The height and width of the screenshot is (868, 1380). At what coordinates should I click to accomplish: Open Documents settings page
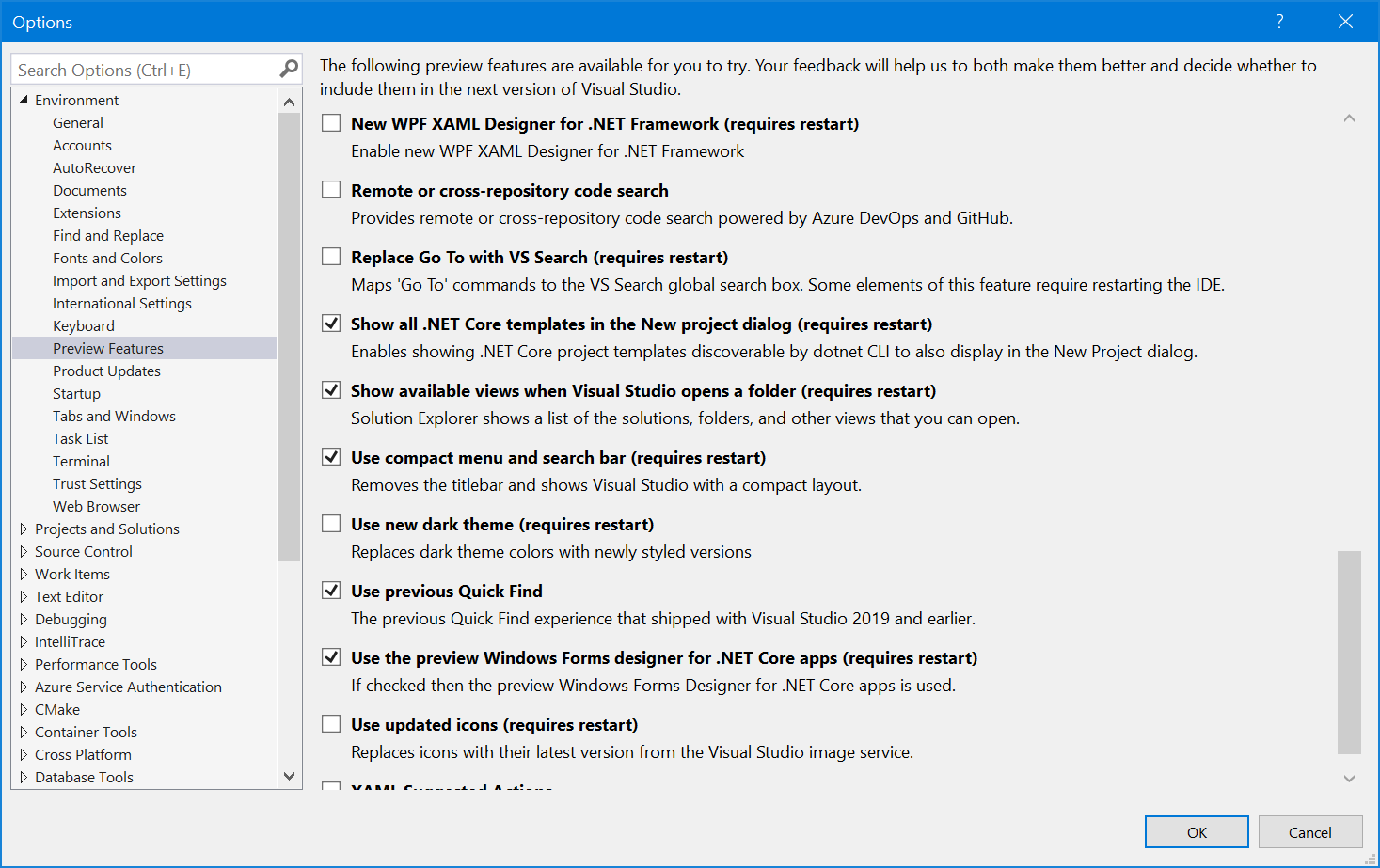click(89, 190)
